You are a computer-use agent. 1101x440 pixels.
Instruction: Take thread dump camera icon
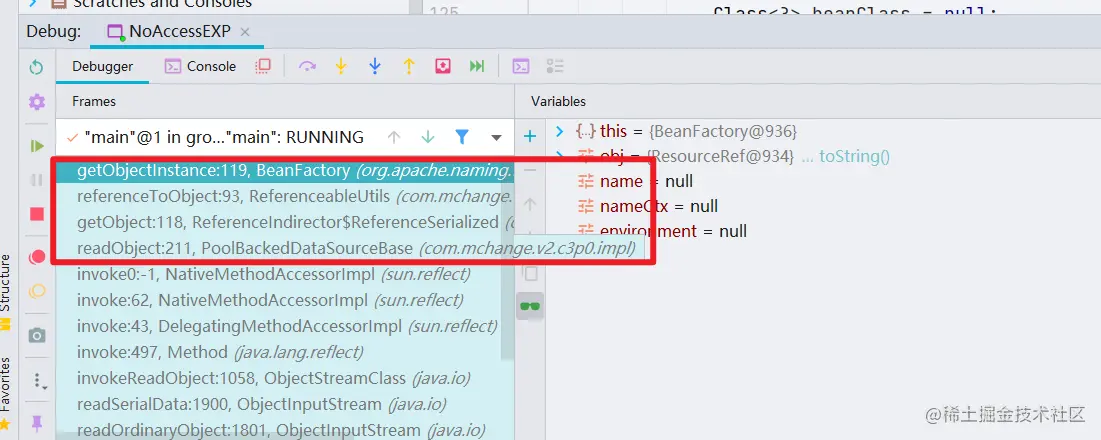pos(37,335)
